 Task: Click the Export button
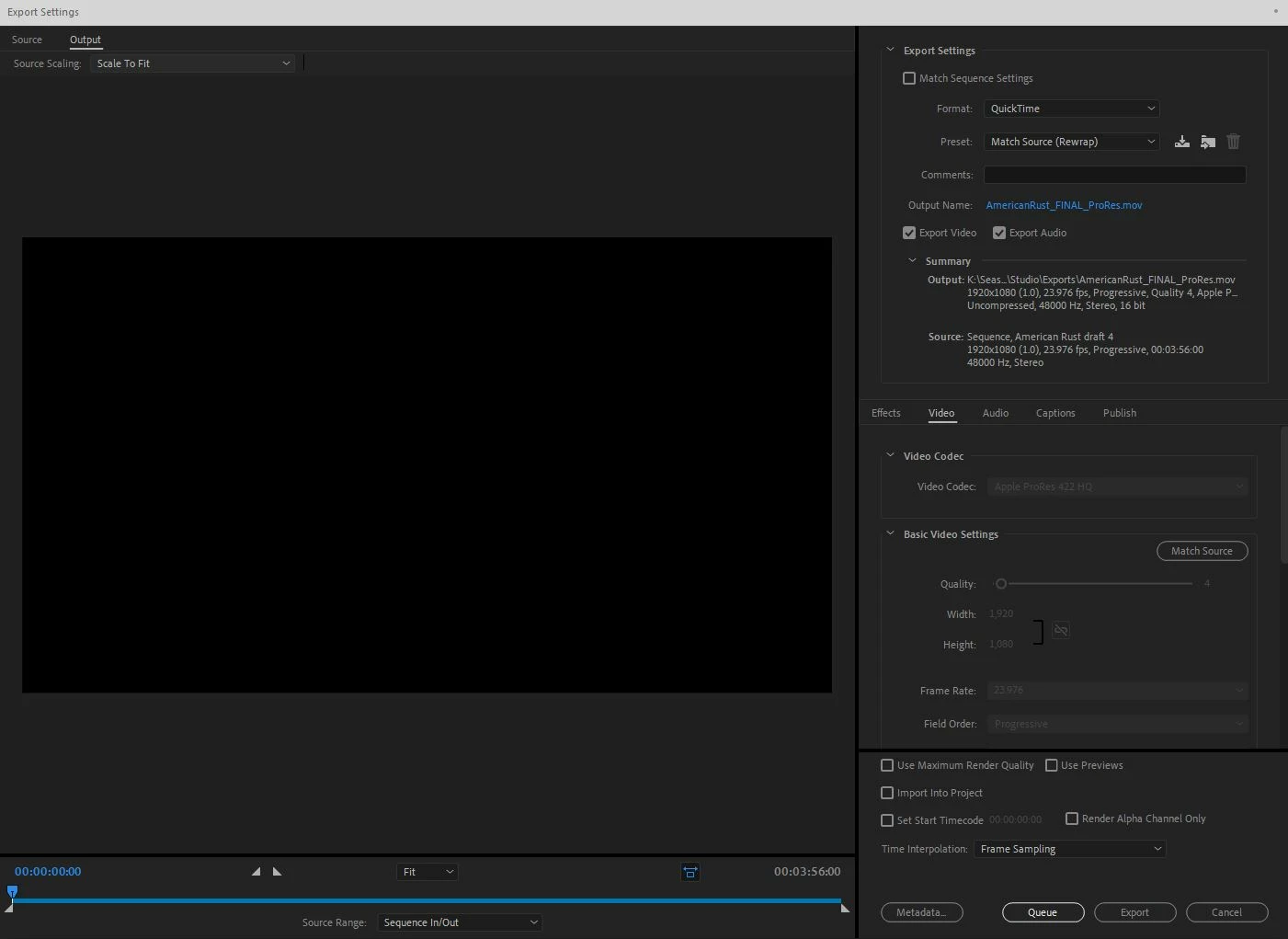pyautogui.click(x=1134, y=912)
